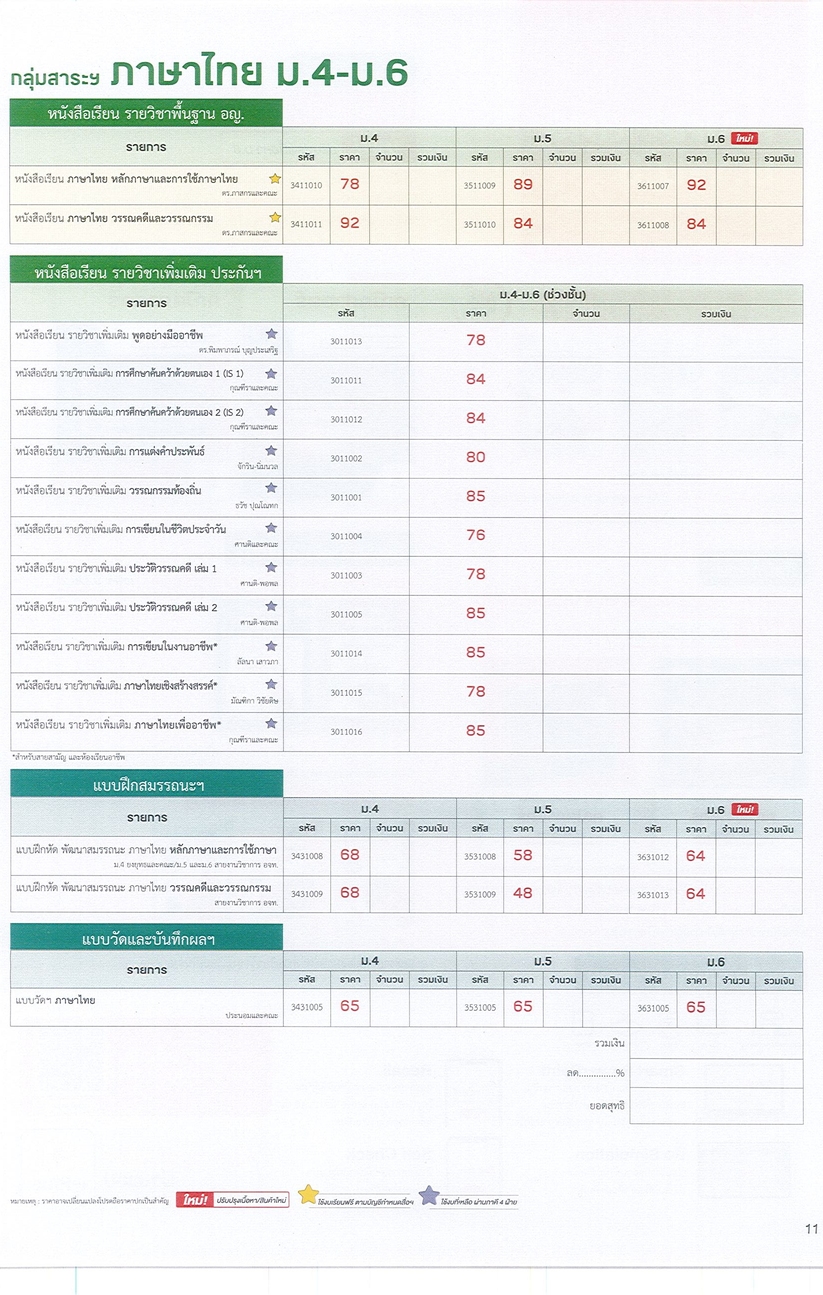
Task: Click the grand total รวมเงิน box at bottom right
Action: [x=715, y=1044]
